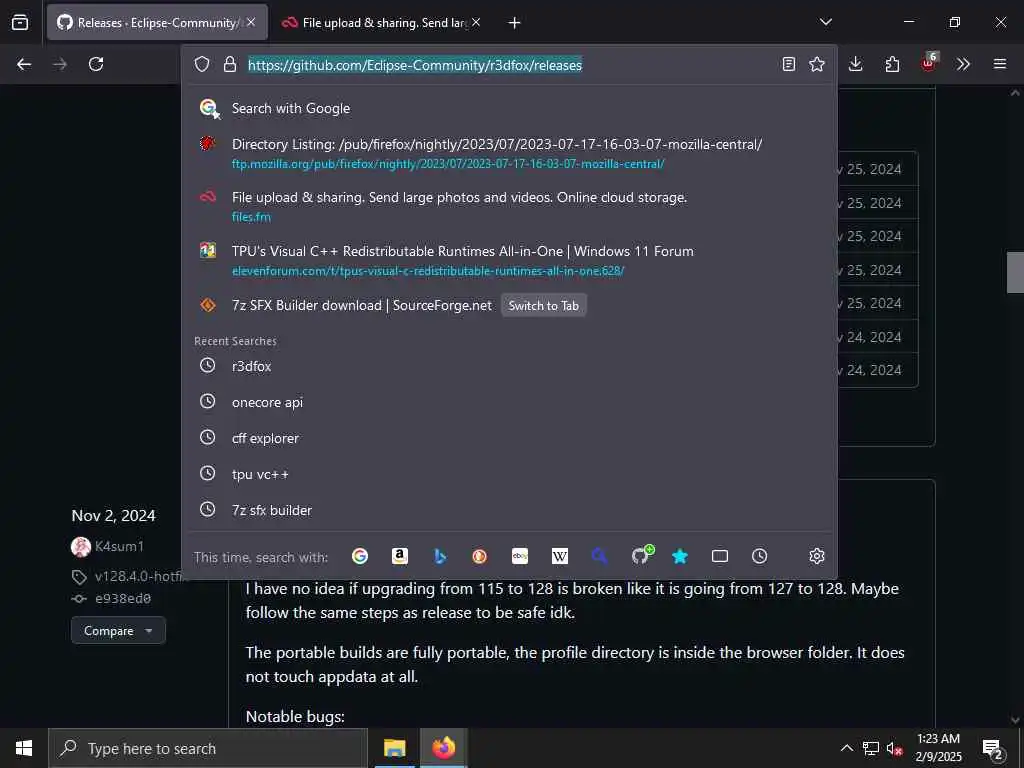Search this time with Bing
This screenshot has width=1024, height=768.
click(440, 556)
